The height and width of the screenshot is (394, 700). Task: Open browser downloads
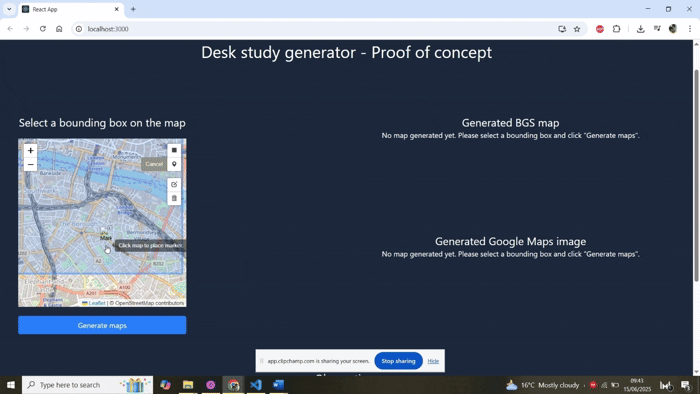pos(641,29)
